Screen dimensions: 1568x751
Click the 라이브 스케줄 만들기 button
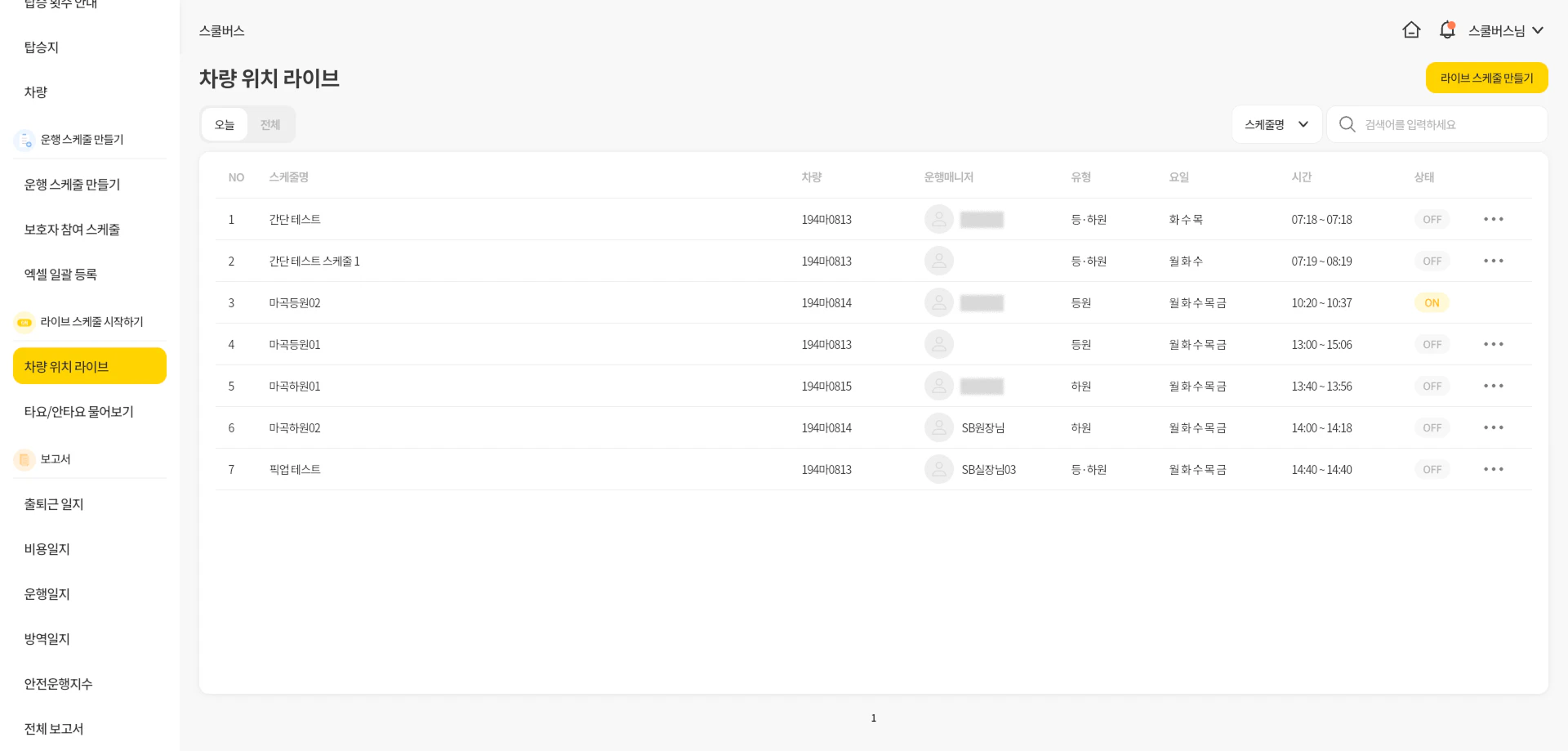pos(1486,78)
